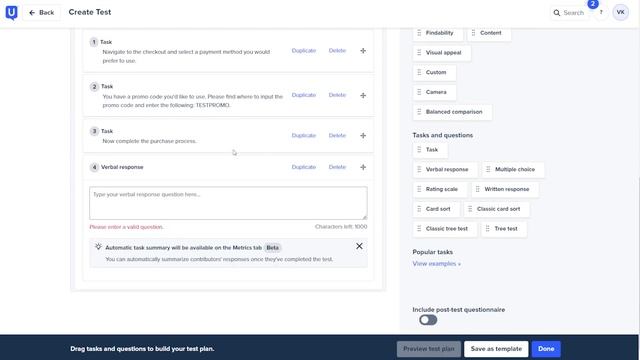This screenshot has width=640, height=360.
Task: Click the Beta badge label
Action: tap(272, 248)
